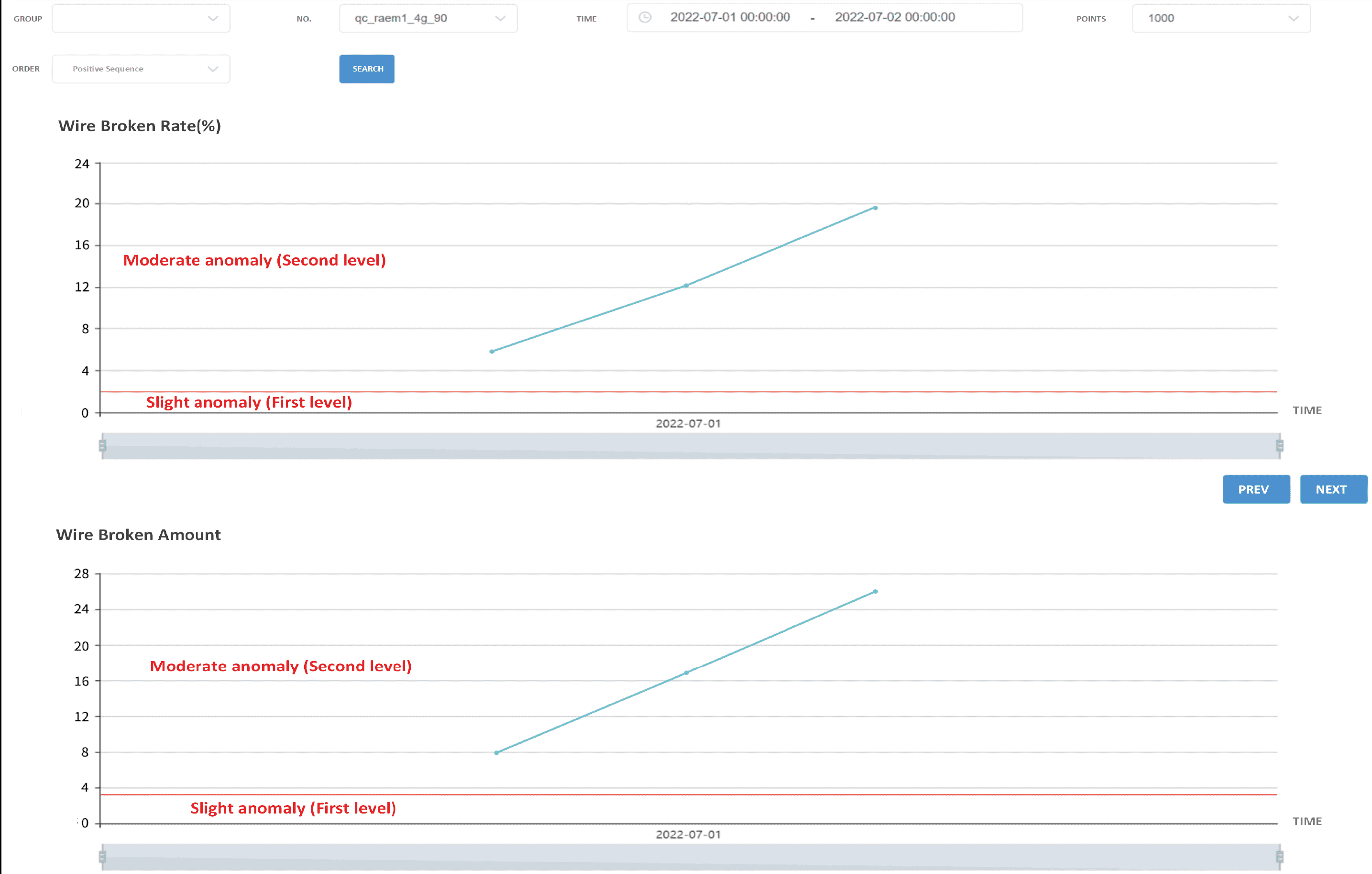Open the NO. dropdown showing qc_raem1_4g_90

pyautogui.click(x=428, y=18)
